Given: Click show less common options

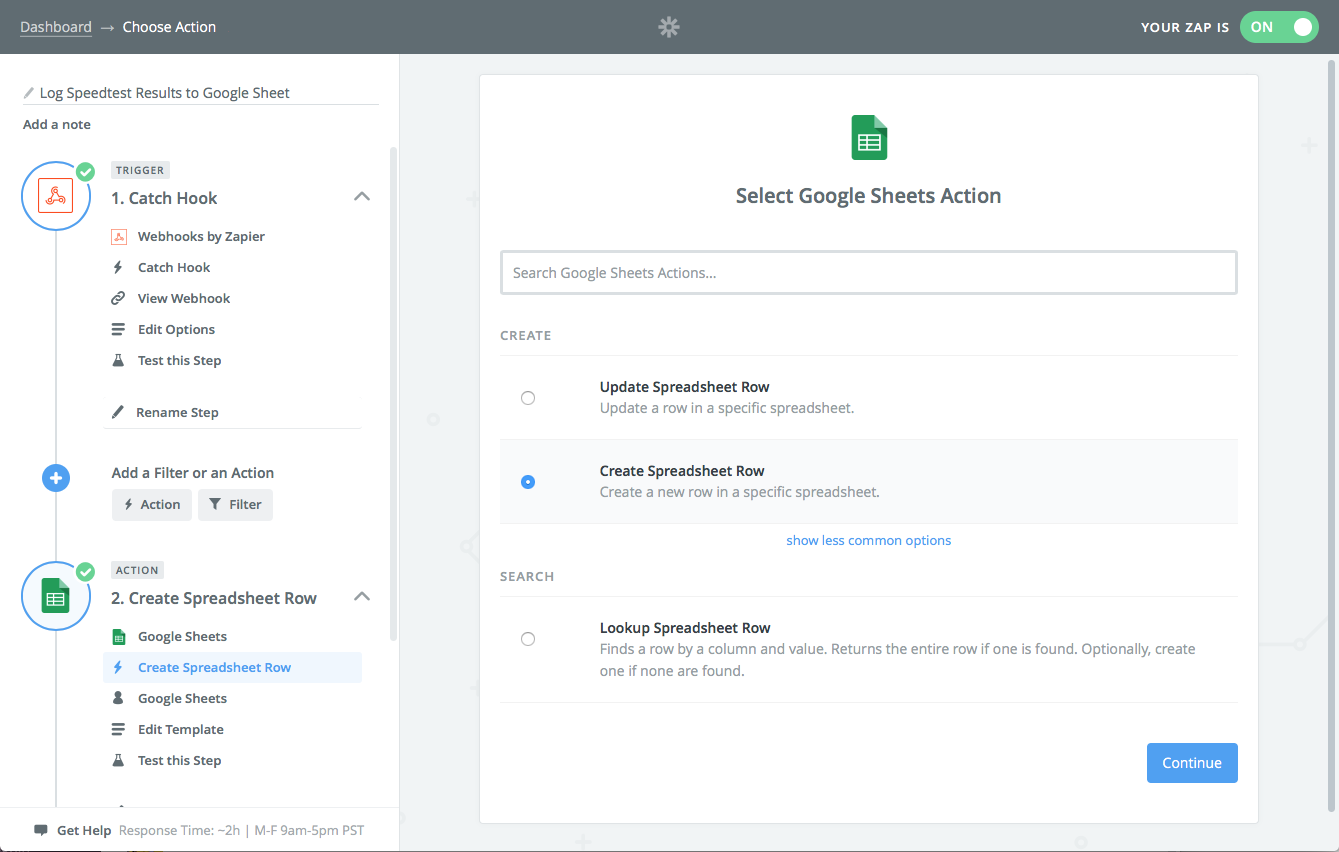Looking at the screenshot, I should pyautogui.click(x=869, y=541).
